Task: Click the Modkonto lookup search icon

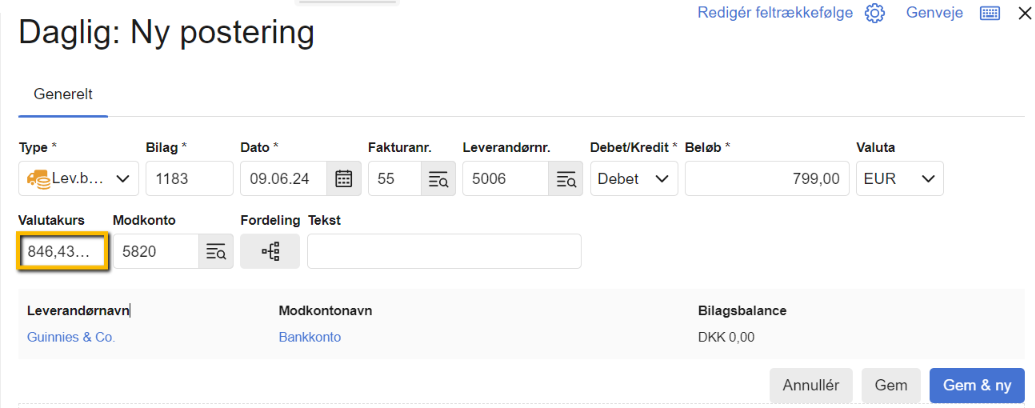Action: (216, 252)
